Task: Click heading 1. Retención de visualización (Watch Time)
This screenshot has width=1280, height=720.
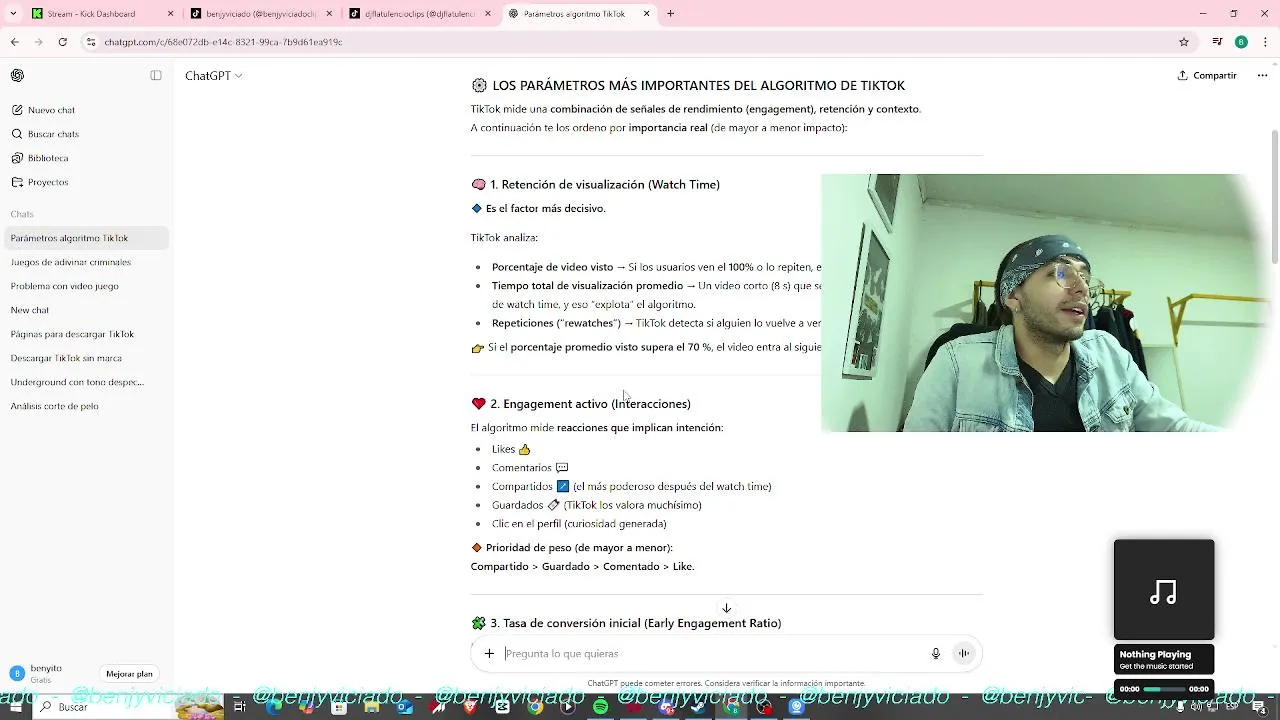Action: 605,184
